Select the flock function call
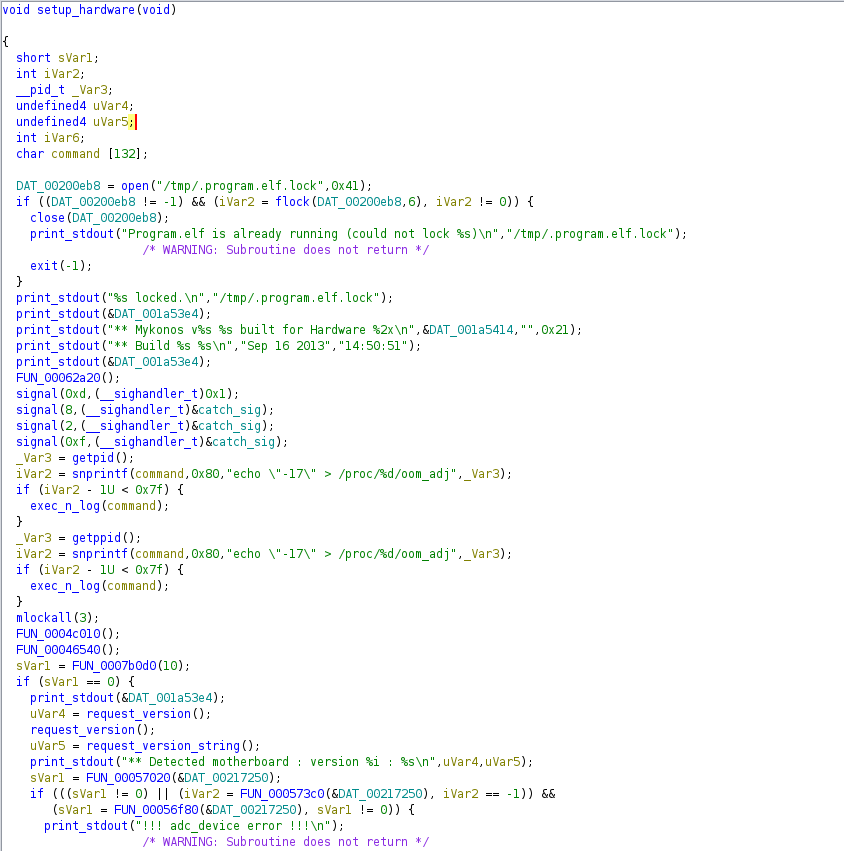 pyautogui.click(x=292, y=202)
